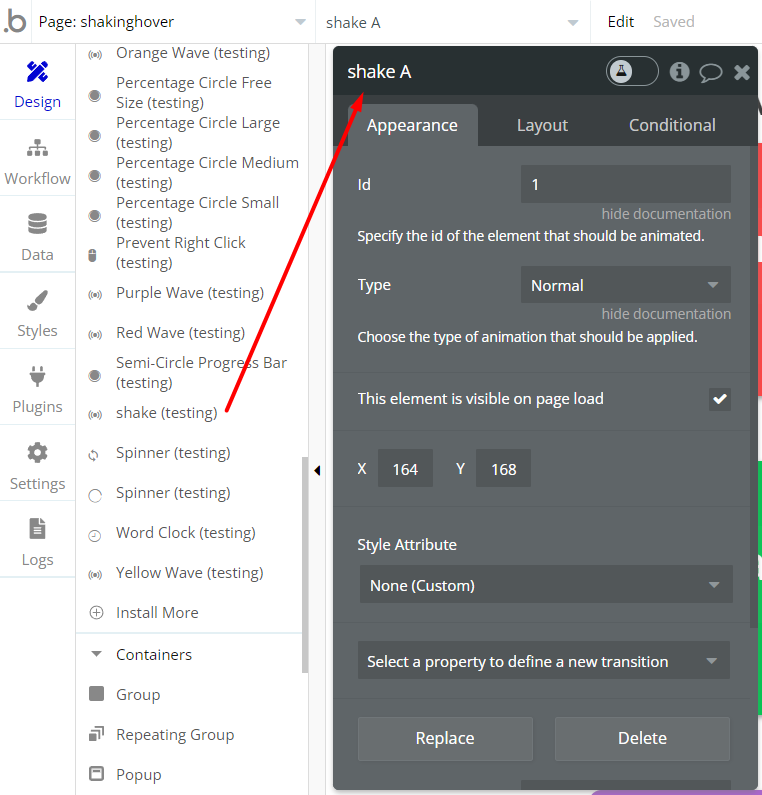Select Orange Wave (testing) element icon
The height and width of the screenshot is (795, 762).
tap(95, 55)
